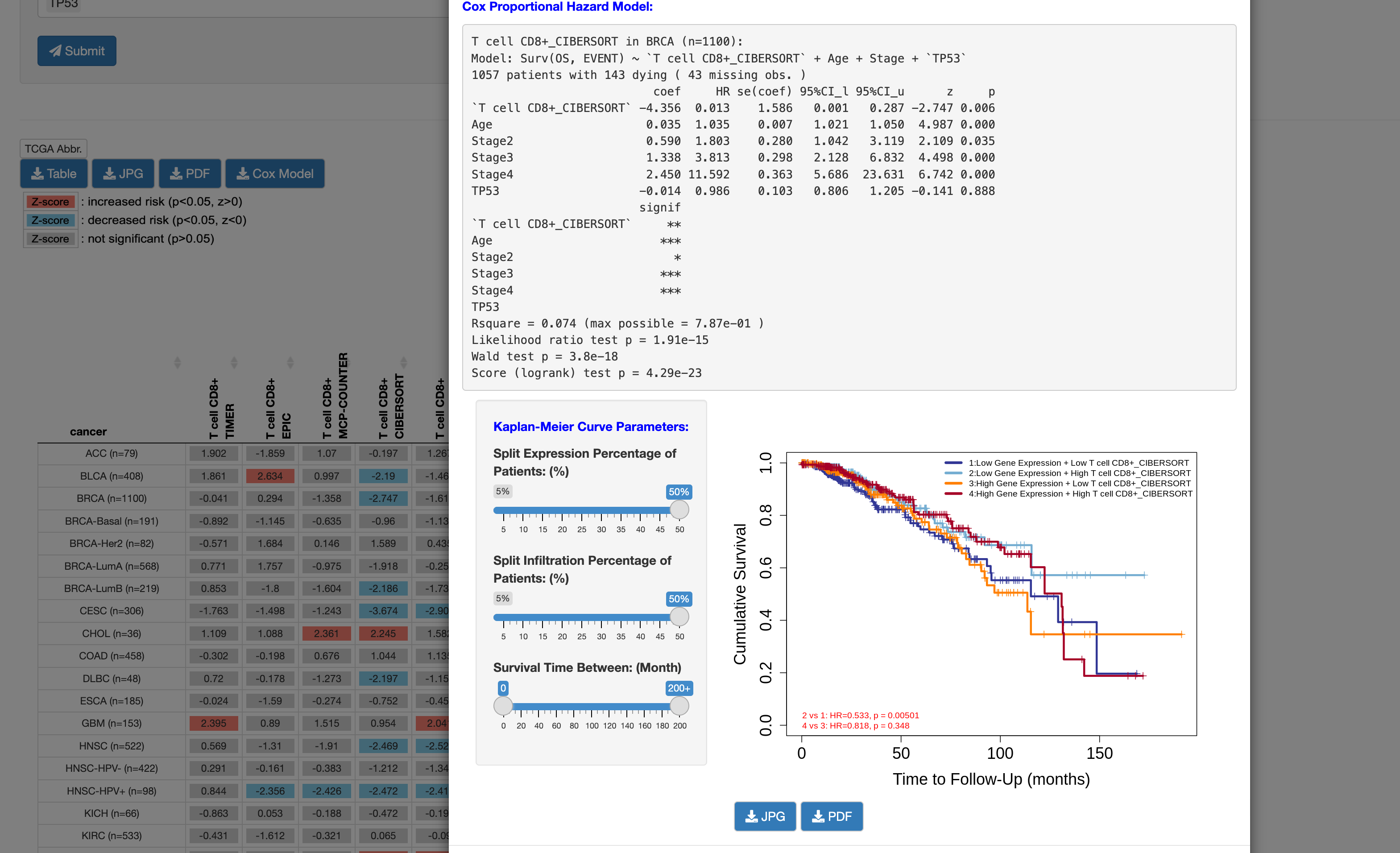The width and height of the screenshot is (1400, 853).
Task: Open the TCGA Abbr. reference
Action: click(54, 149)
